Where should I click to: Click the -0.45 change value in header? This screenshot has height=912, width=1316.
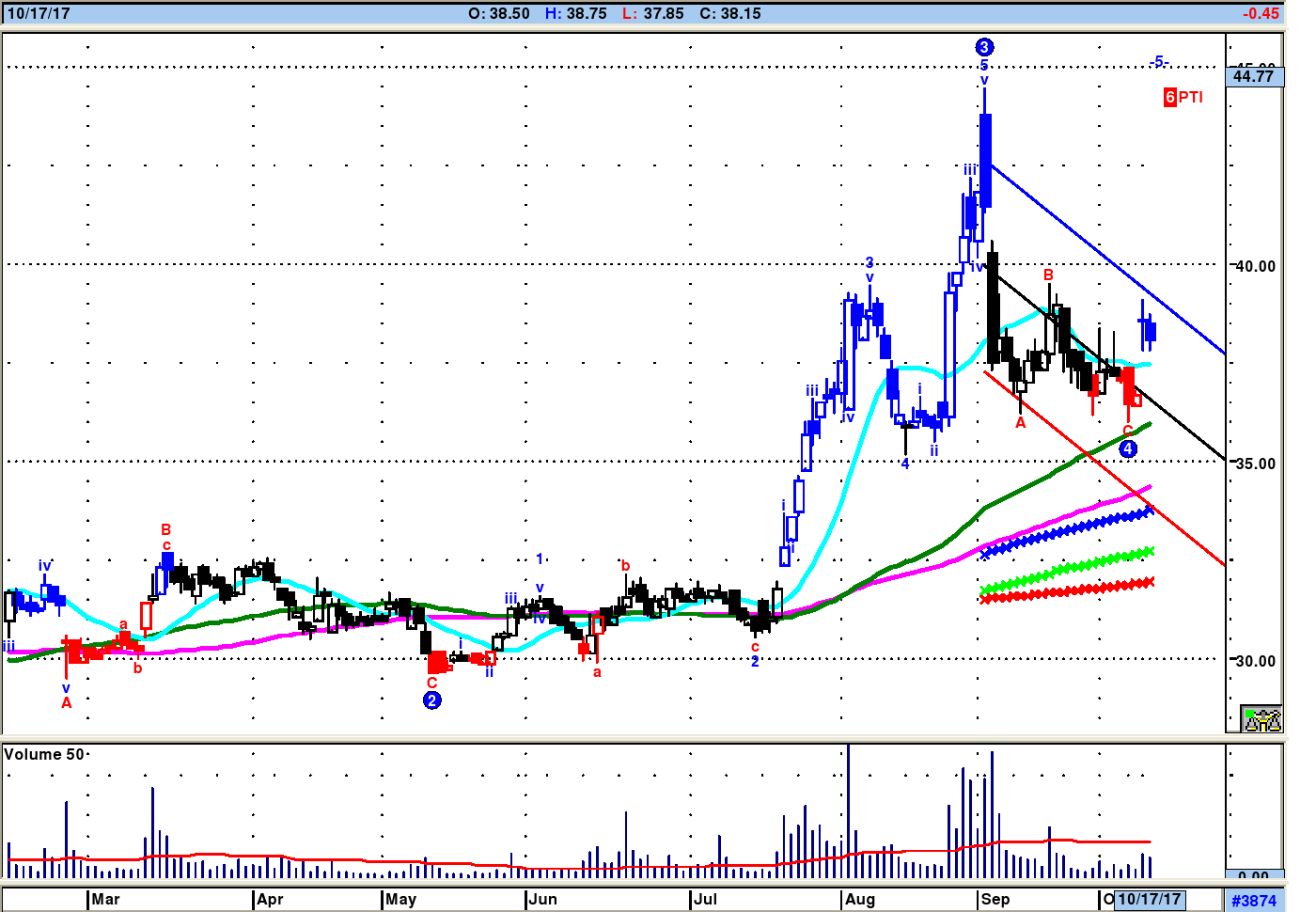pyautogui.click(x=1260, y=13)
